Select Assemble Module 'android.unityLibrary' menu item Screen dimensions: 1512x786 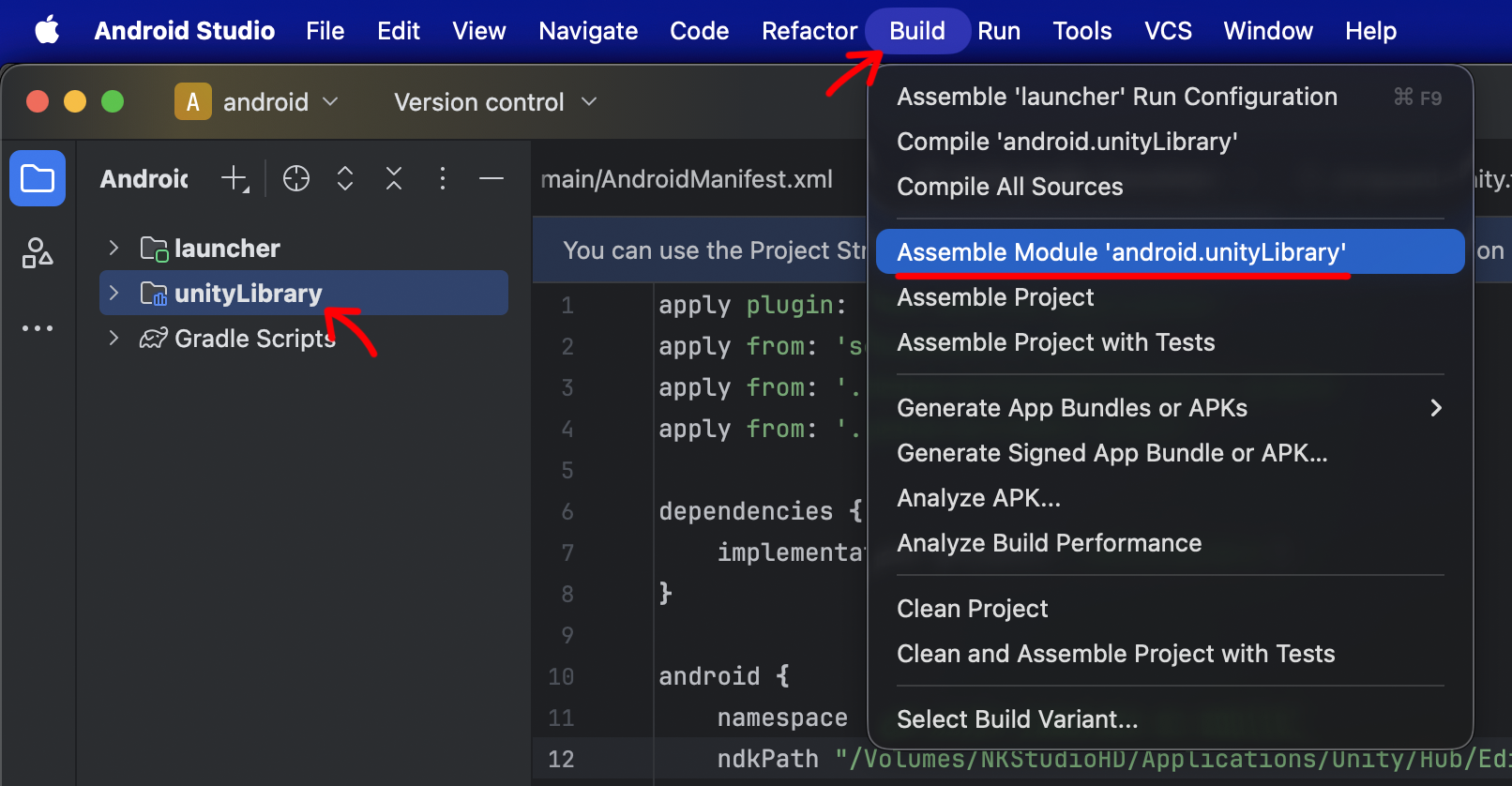(1121, 252)
